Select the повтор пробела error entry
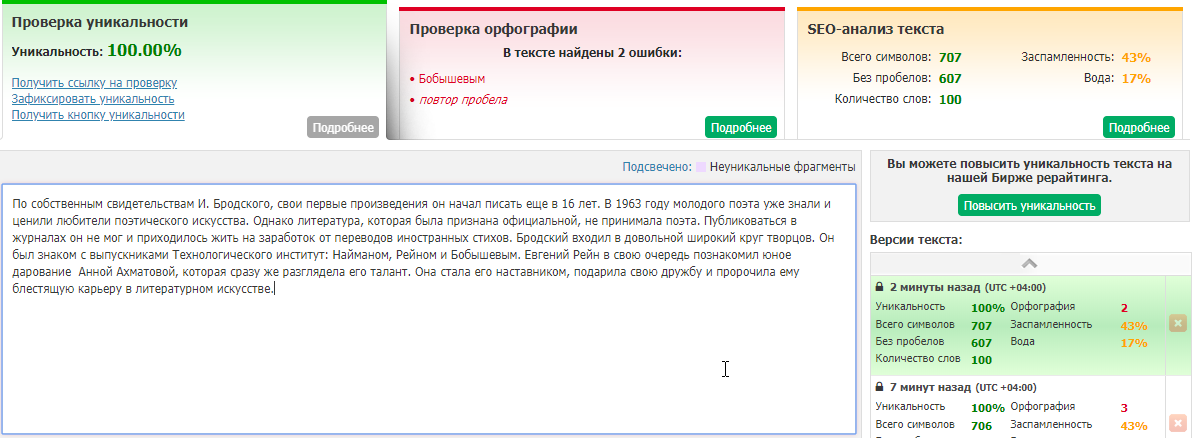 463,99
